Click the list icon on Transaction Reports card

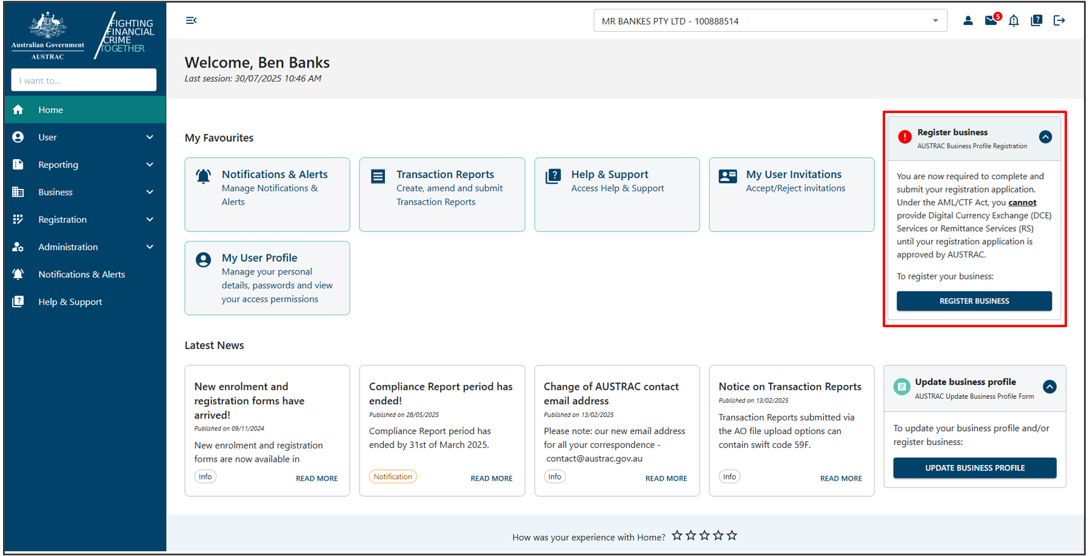coord(378,177)
